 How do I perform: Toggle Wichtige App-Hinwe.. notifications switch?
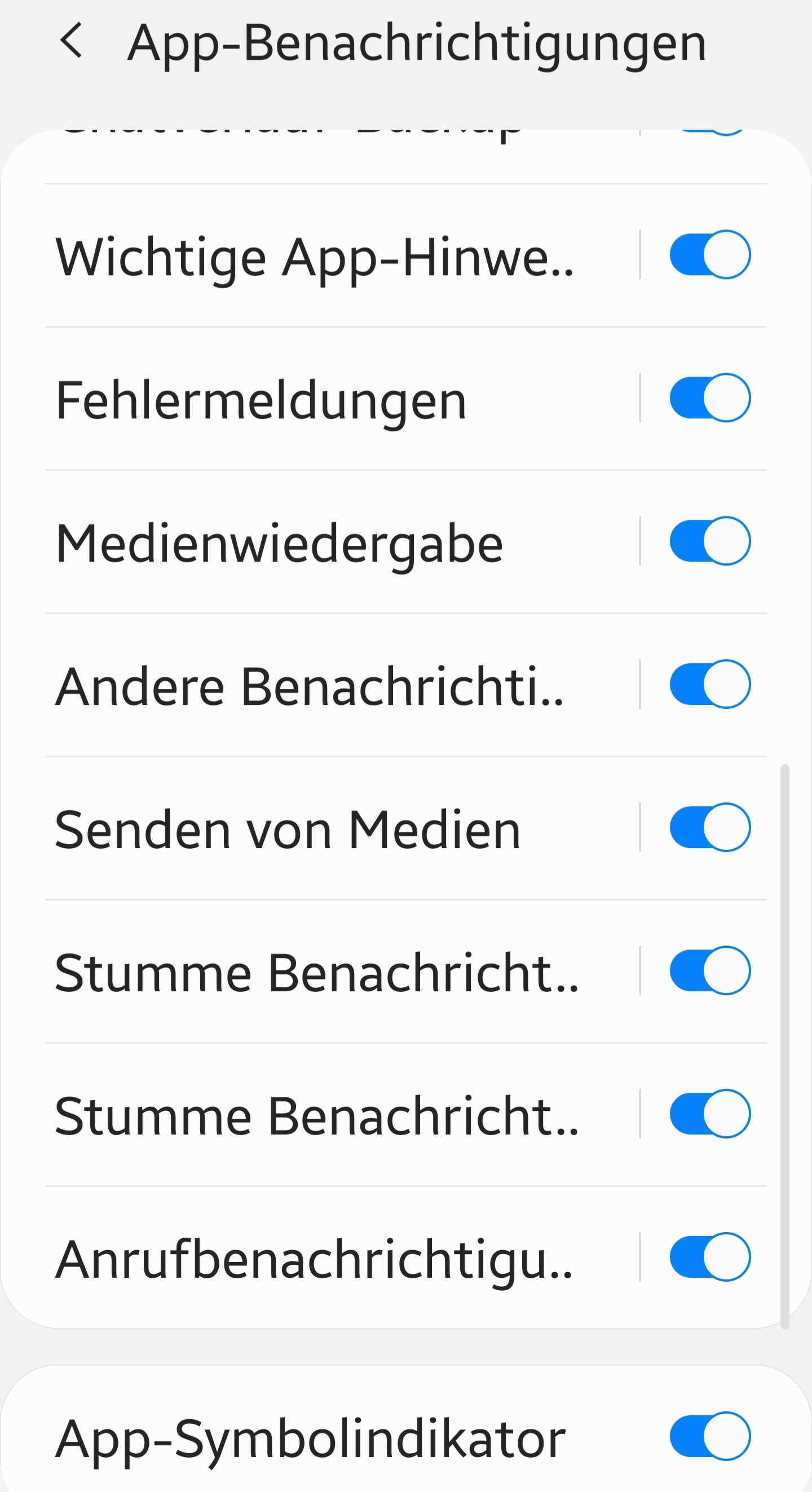(709, 255)
